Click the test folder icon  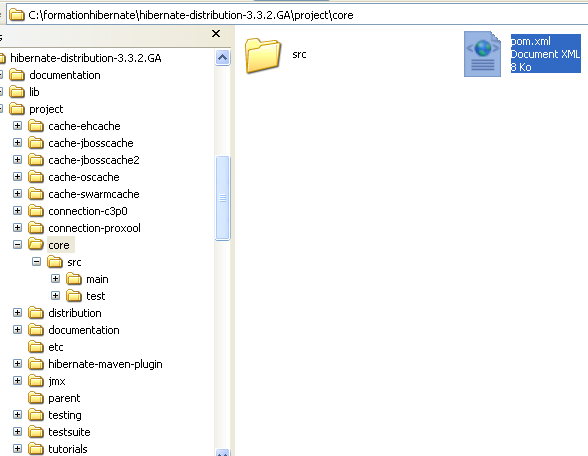pos(74,296)
